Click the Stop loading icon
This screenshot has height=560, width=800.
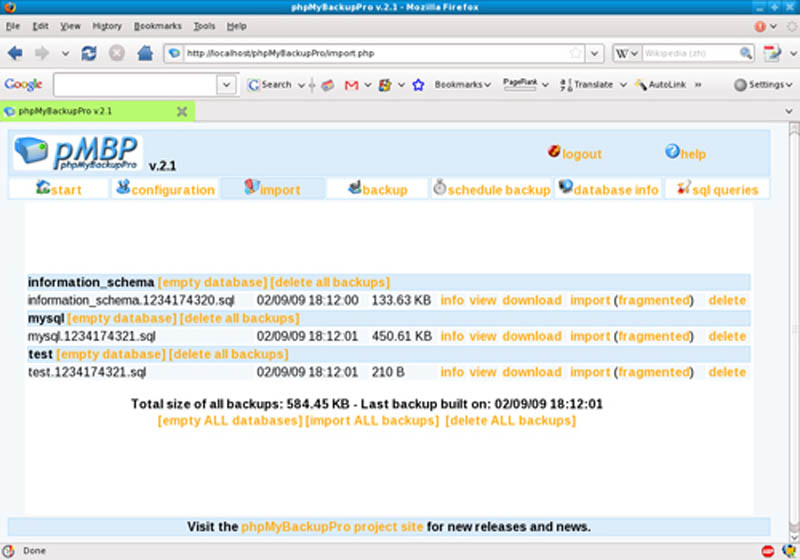coord(117,53)
